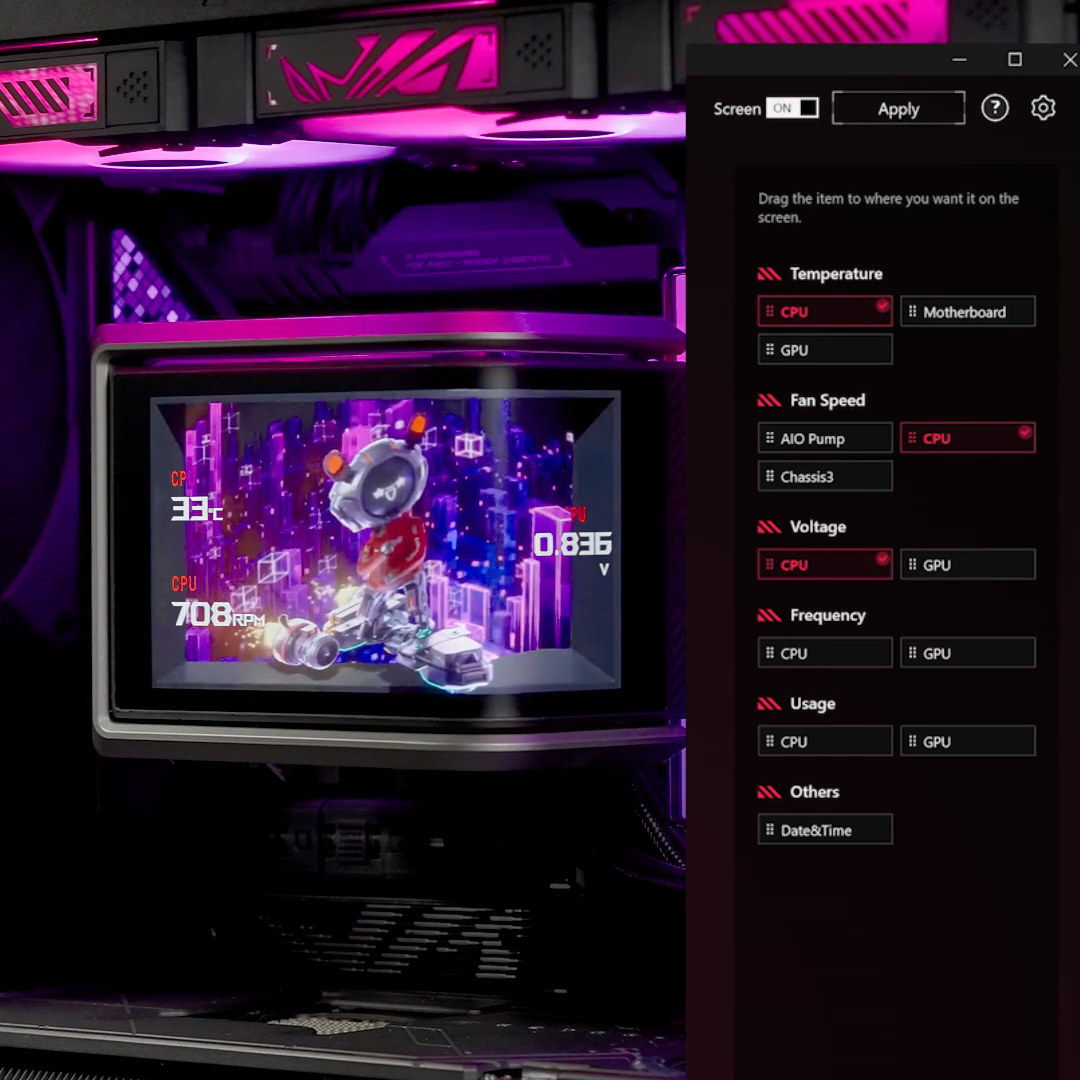This screenshot has width=1080, height=1080.
Task: Open the settings gear icon
Action: click(x=1043, y=108)
